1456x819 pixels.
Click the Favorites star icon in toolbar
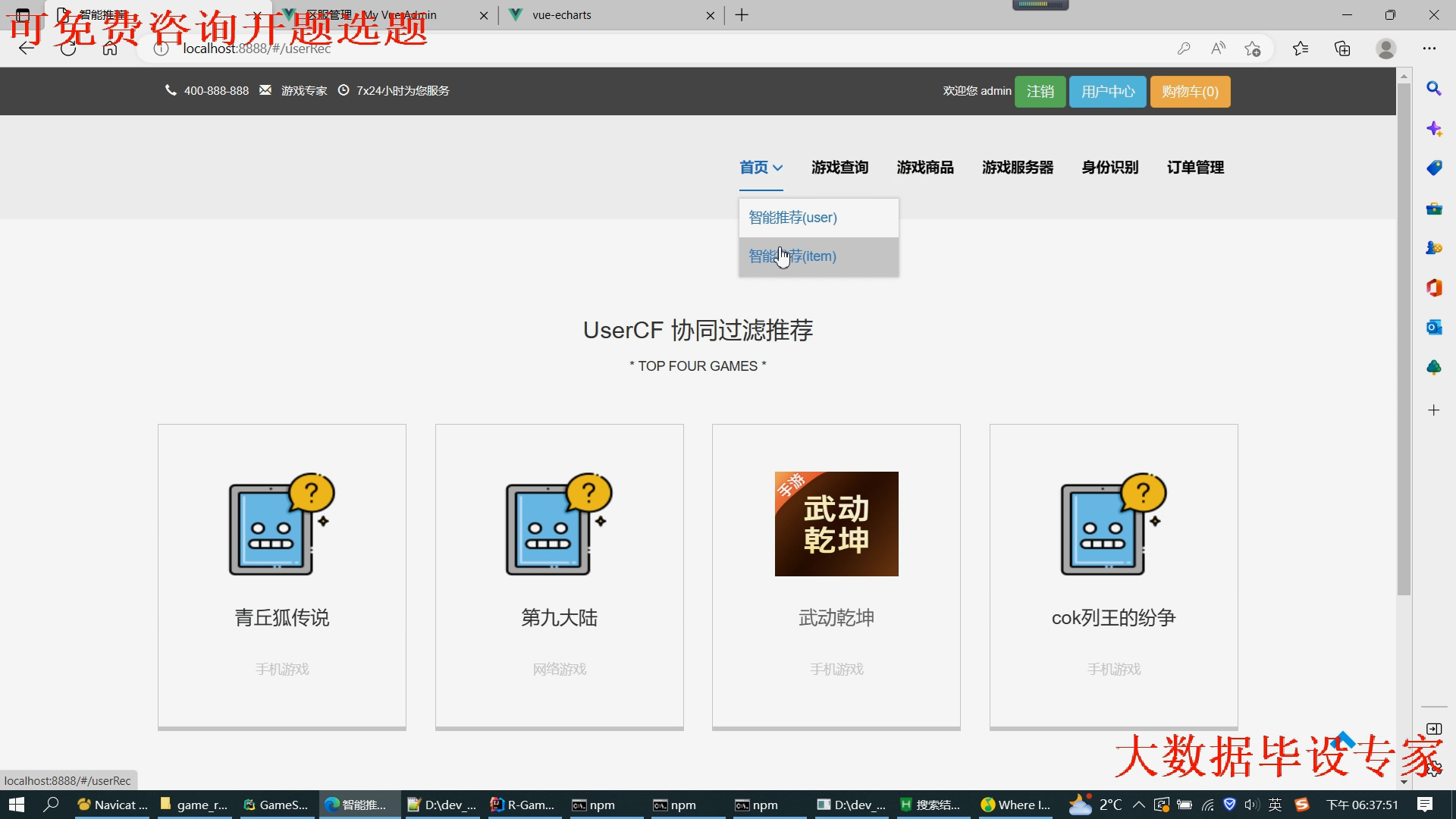[1301, 49]
